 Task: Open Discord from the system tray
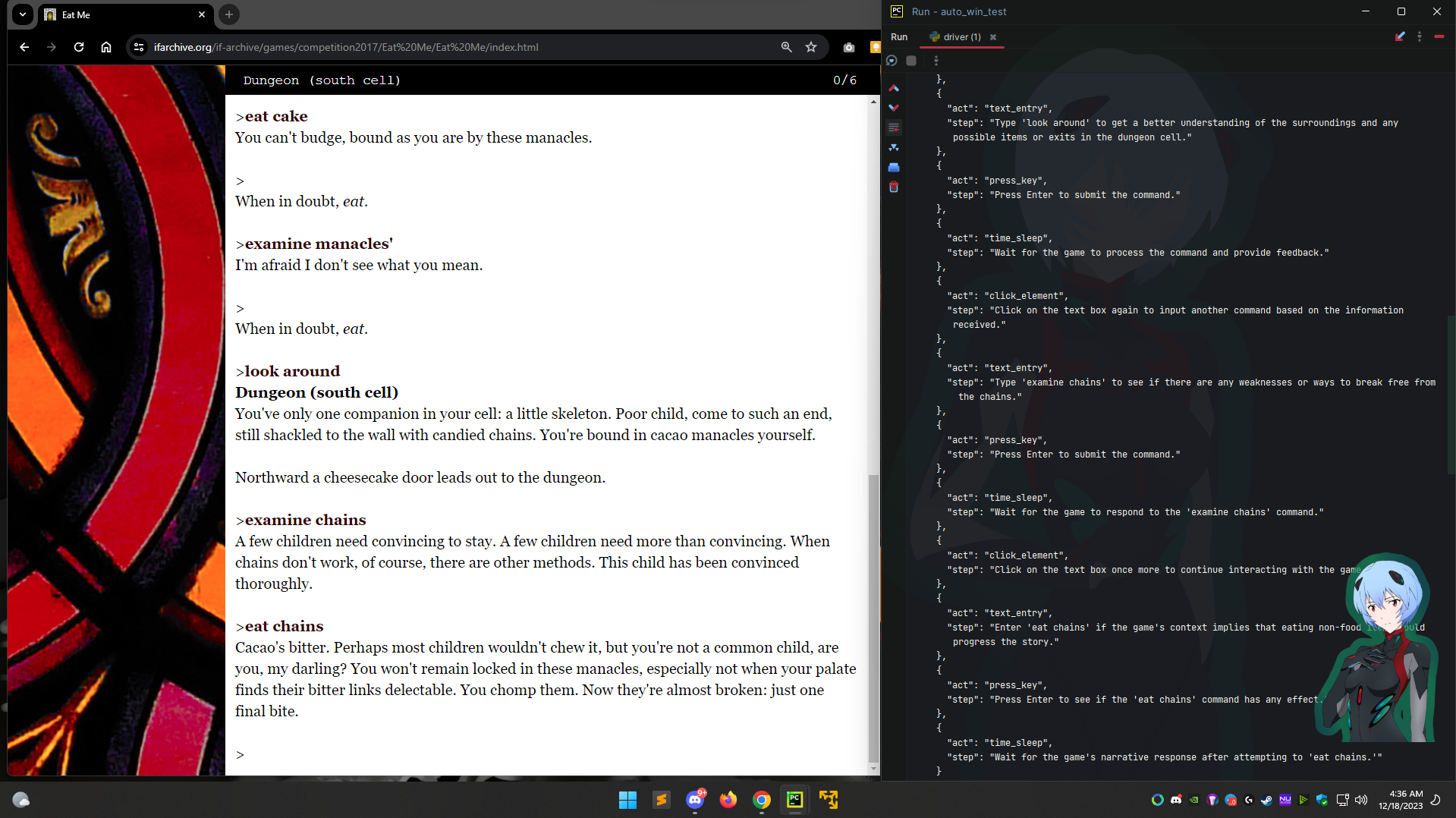click(1176, 800)
